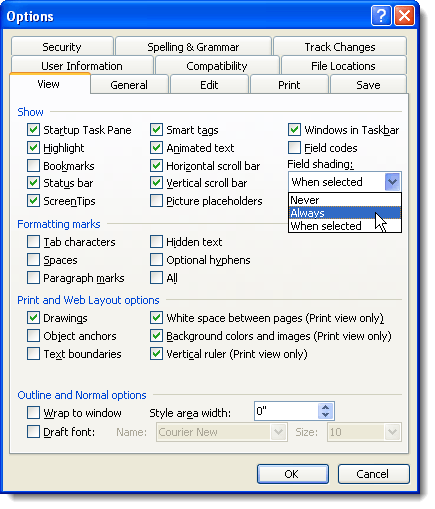This screenshot has height=509, width=435.
Task: Open the General tab
Action: [129, 85]
